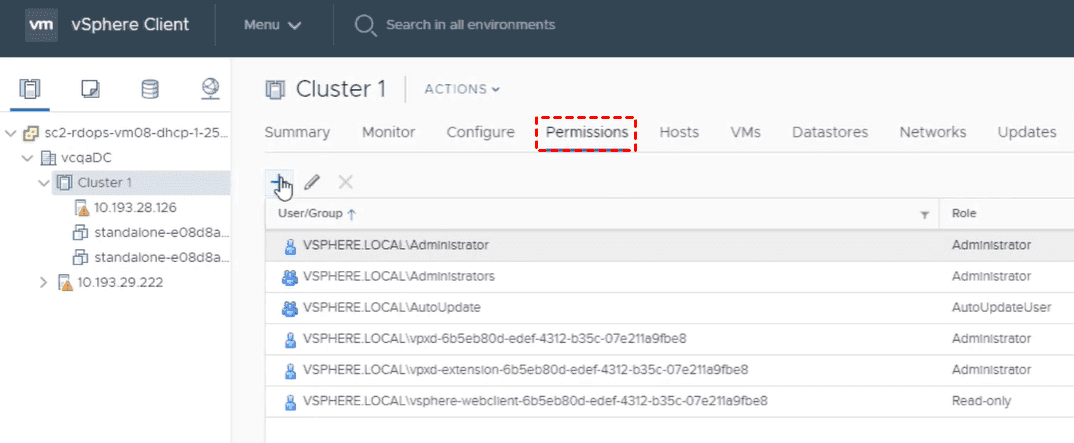This screenshot has height=443, width=1074.
Task: Click the remove permission X icon
Action: click(346, 182)
